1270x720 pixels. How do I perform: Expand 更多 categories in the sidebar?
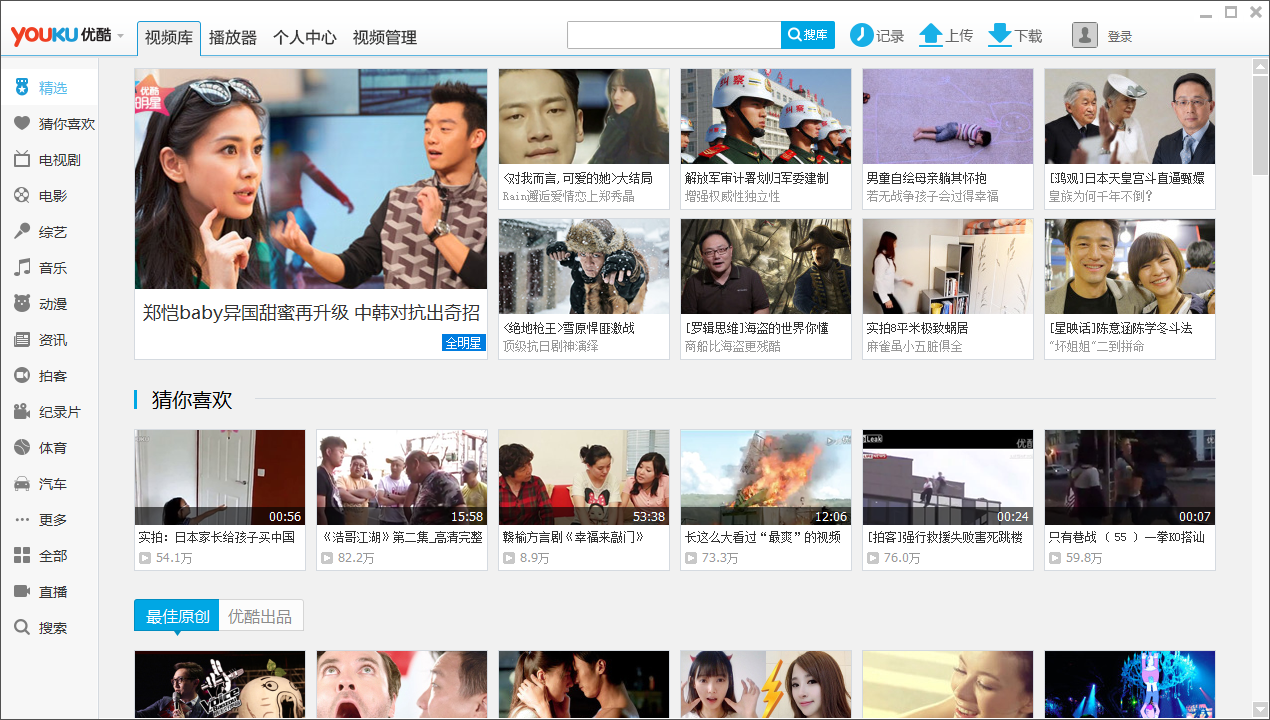coord(22,520)
